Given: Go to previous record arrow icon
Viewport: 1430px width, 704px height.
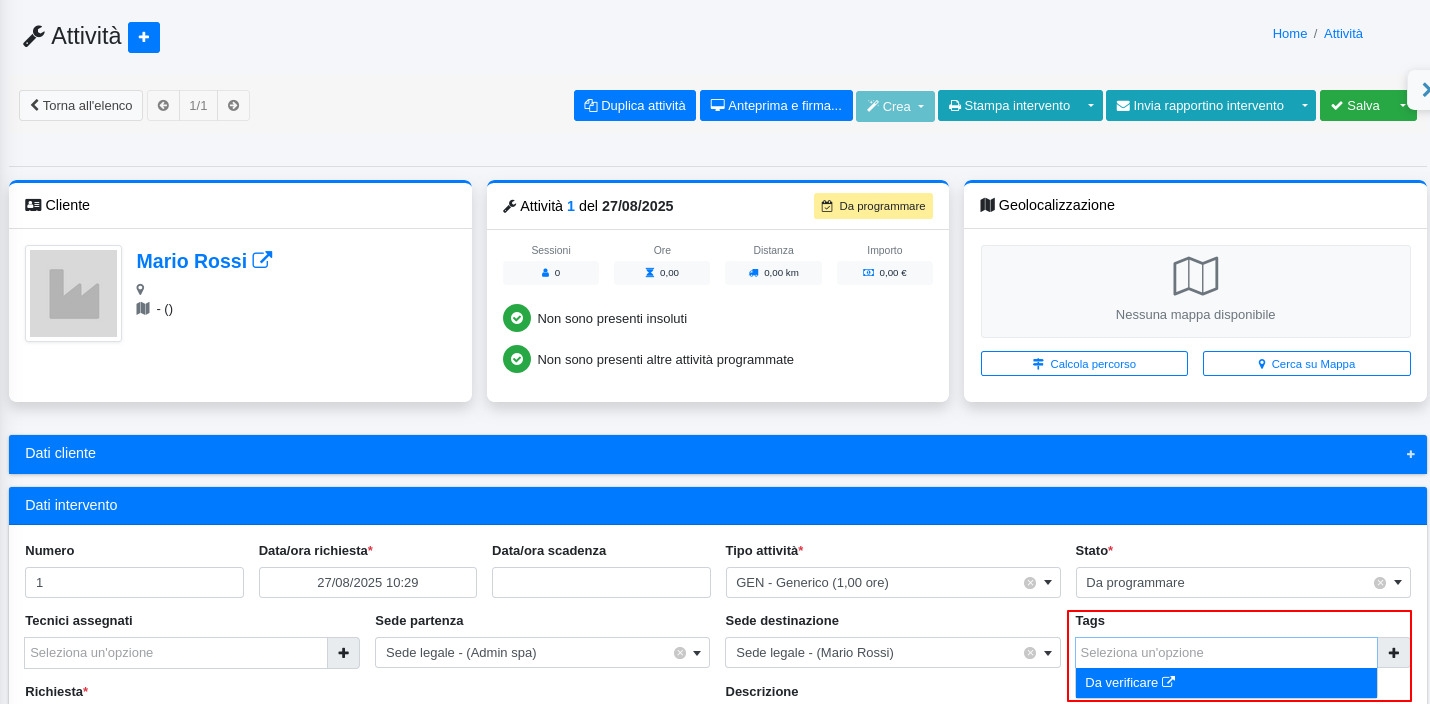Looking at the screenshot, I should [163, 105].
